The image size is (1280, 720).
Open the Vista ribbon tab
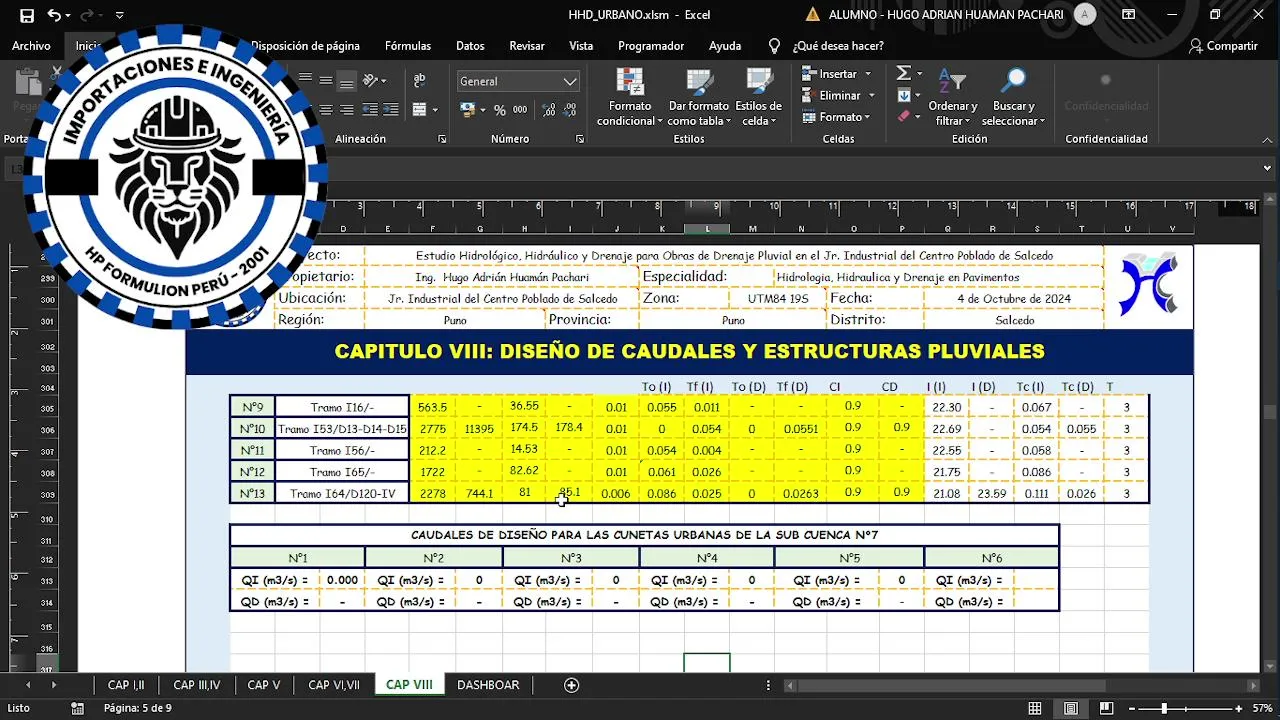tap(581, 46)
